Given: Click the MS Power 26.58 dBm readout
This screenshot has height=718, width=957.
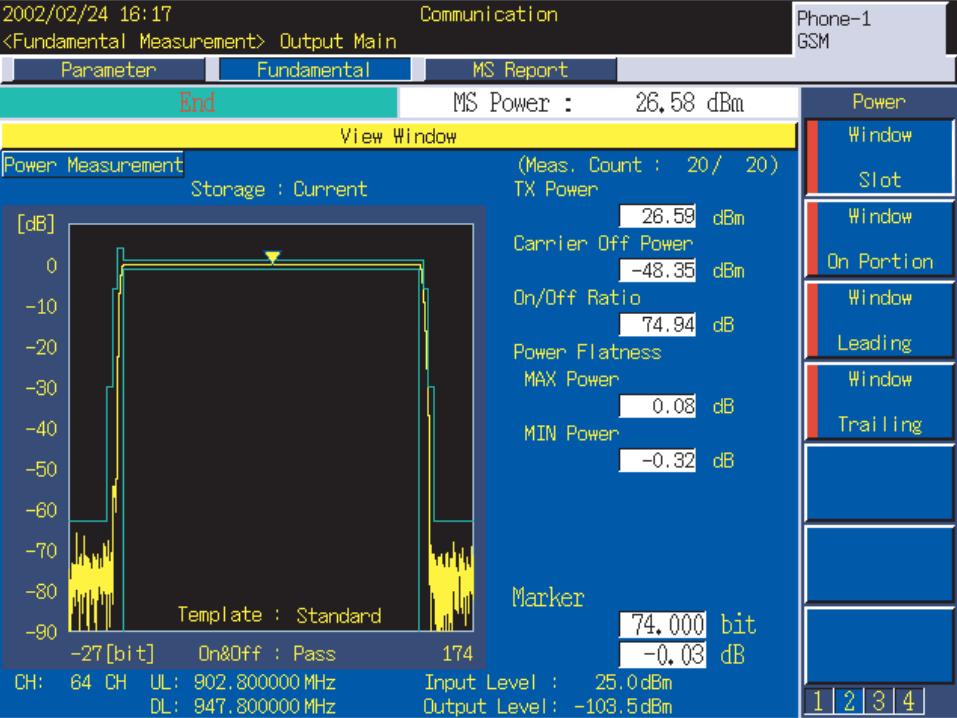Looking at the screenshot, I should tap(598, 103).
